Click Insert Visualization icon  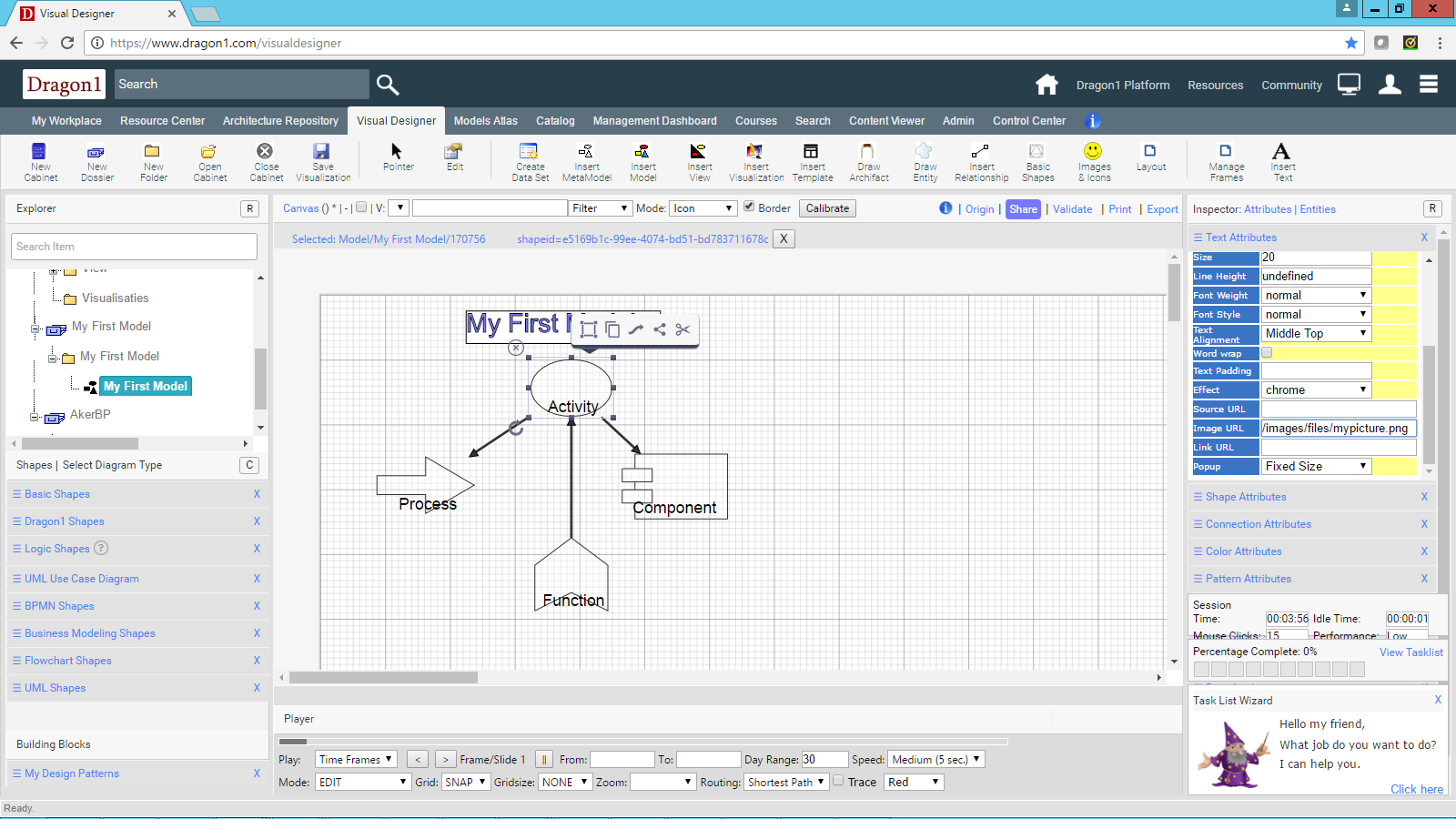point(754,151)
